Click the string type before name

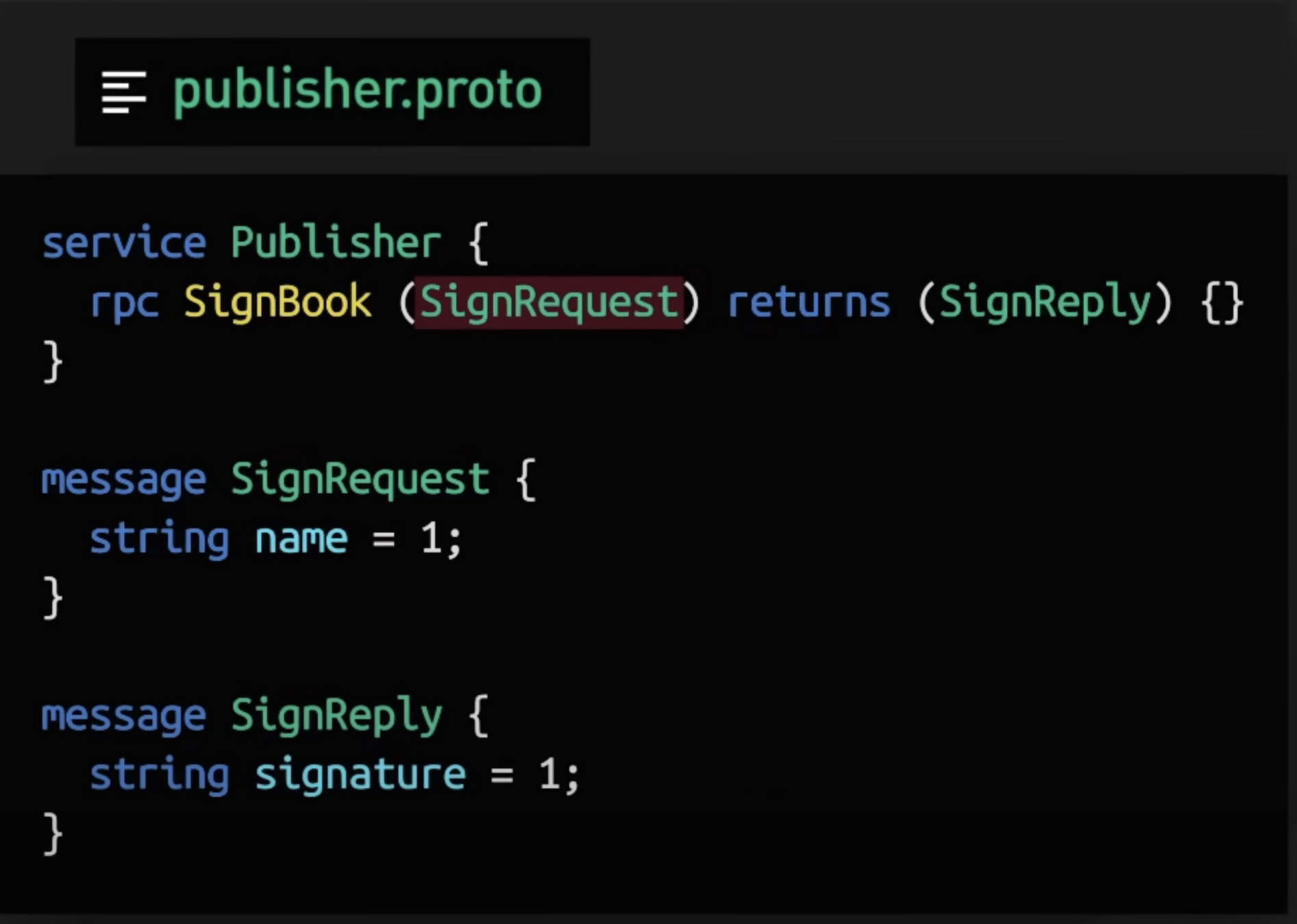159,539
